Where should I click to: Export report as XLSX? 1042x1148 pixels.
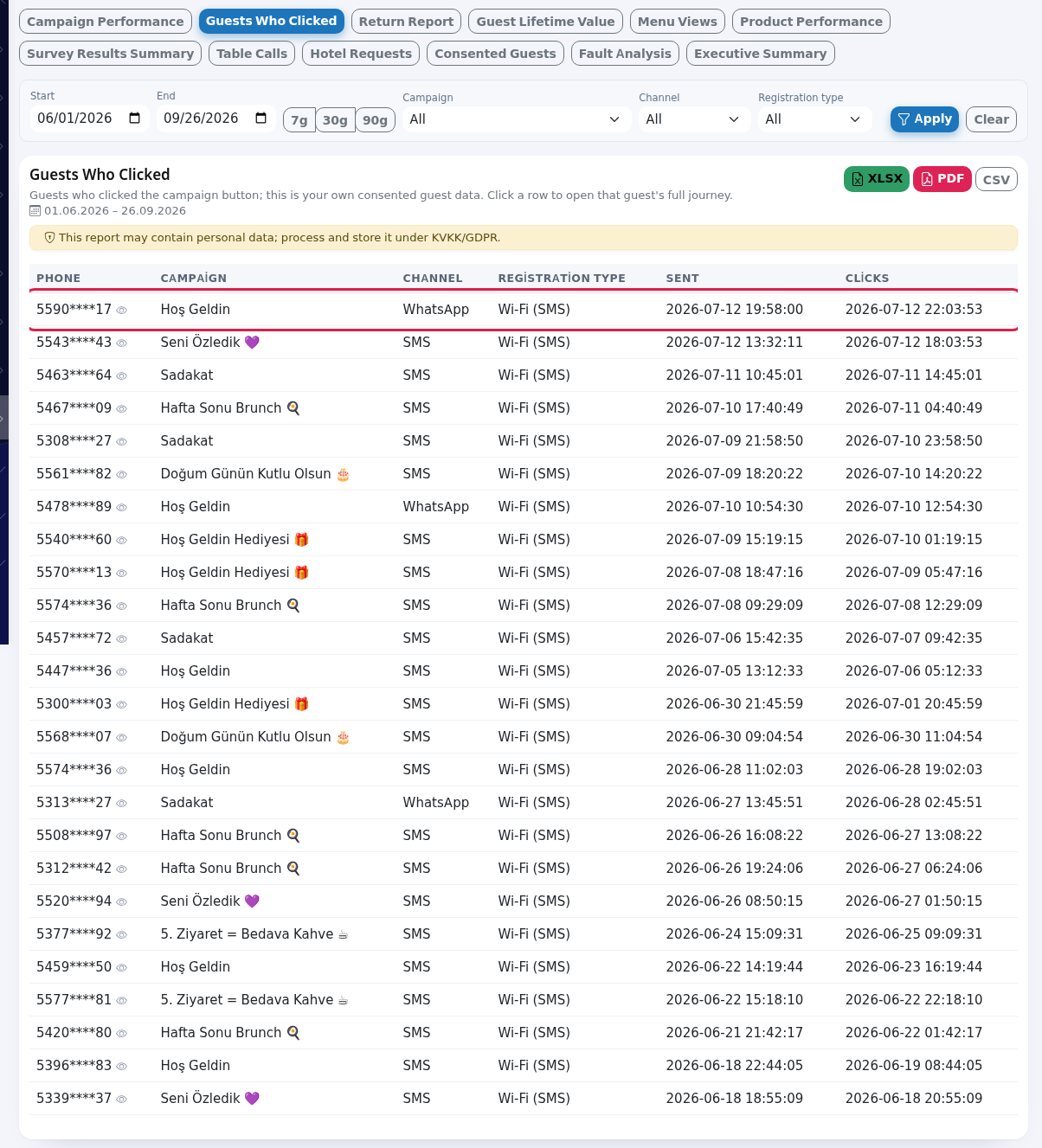(877, 179)
